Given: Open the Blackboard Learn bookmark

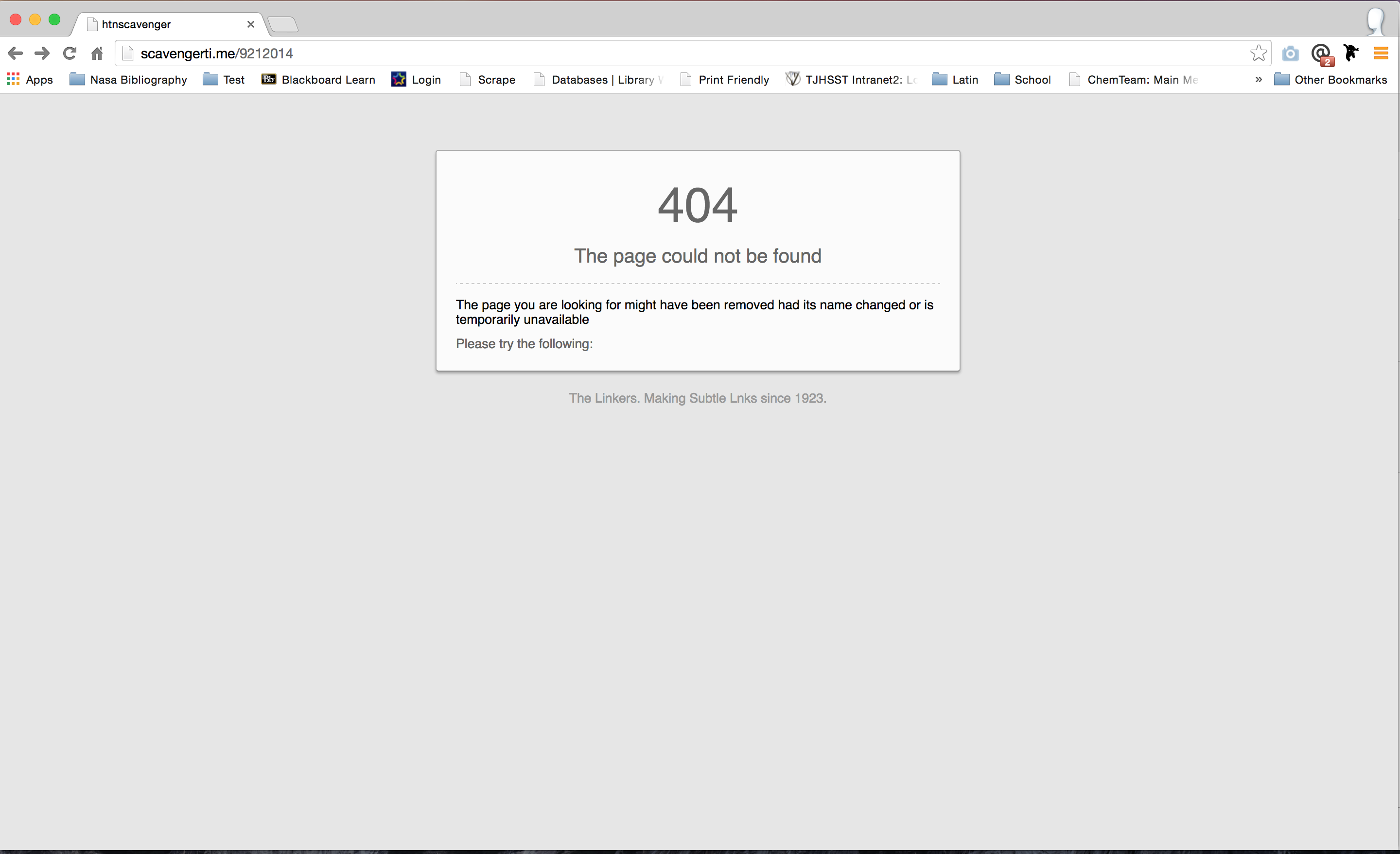Looking at the screenshot, I should pyautogui.click(x=319, y=80).
